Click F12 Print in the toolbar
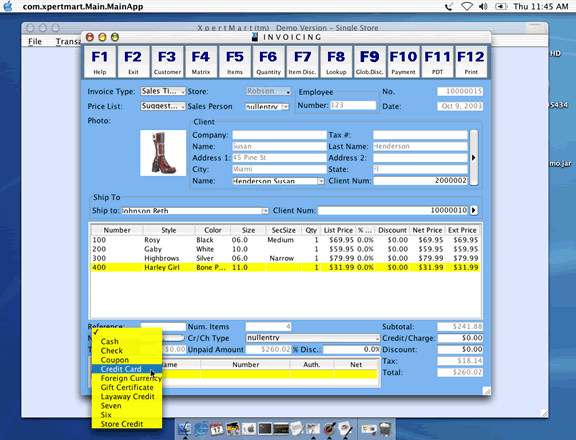This screenshot has width=576, height=440. 471,62
